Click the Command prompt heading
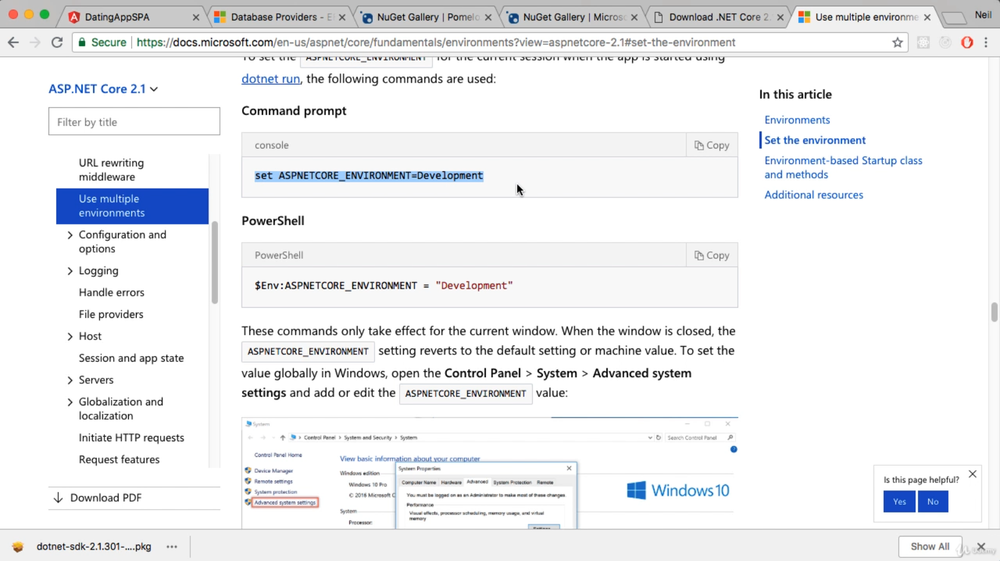The width and height of the screenshot is (1000, 561). (x=293, y=111)
